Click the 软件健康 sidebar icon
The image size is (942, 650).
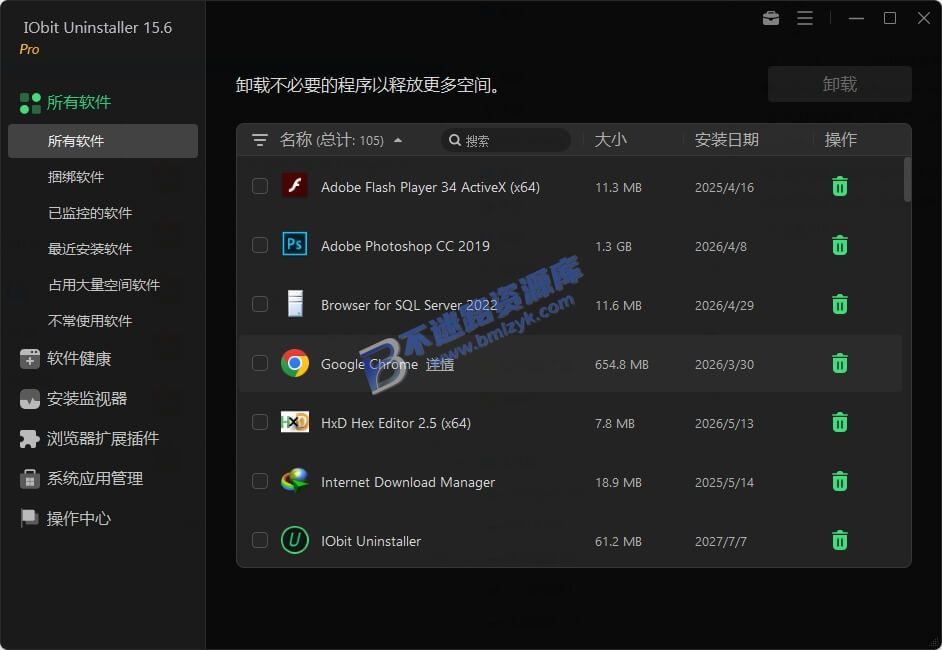coord(29,359)
